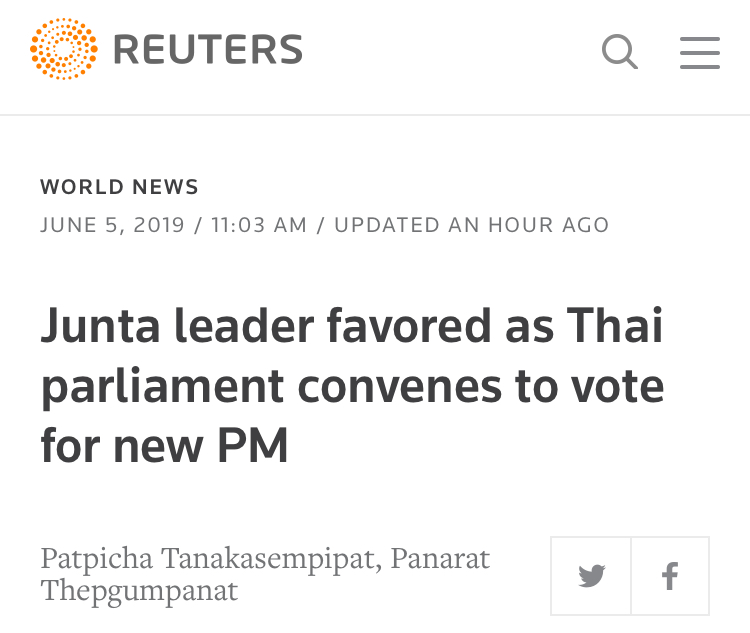Open the WORLD NEWS section link
This screenshot has height=633, width=750.
click(x=119, y=187)
